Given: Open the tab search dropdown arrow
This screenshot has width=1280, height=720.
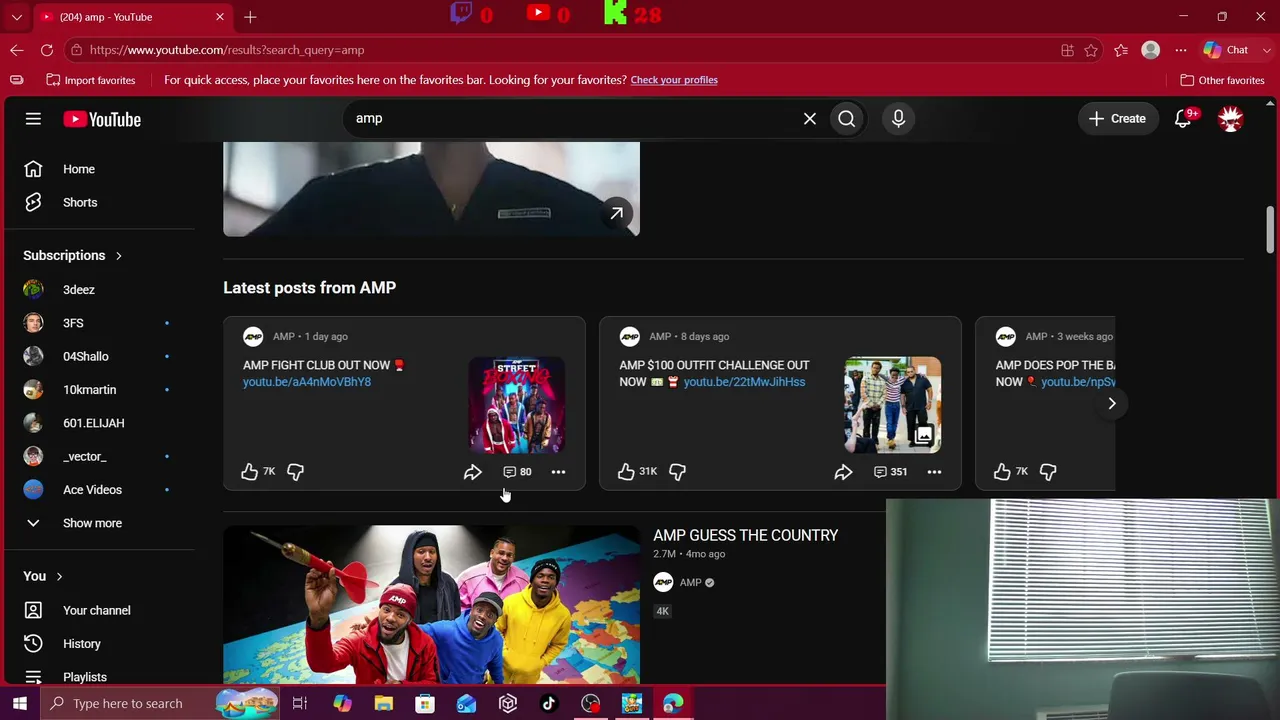Looking at the screenshot, I should click(x=17, y=17).
